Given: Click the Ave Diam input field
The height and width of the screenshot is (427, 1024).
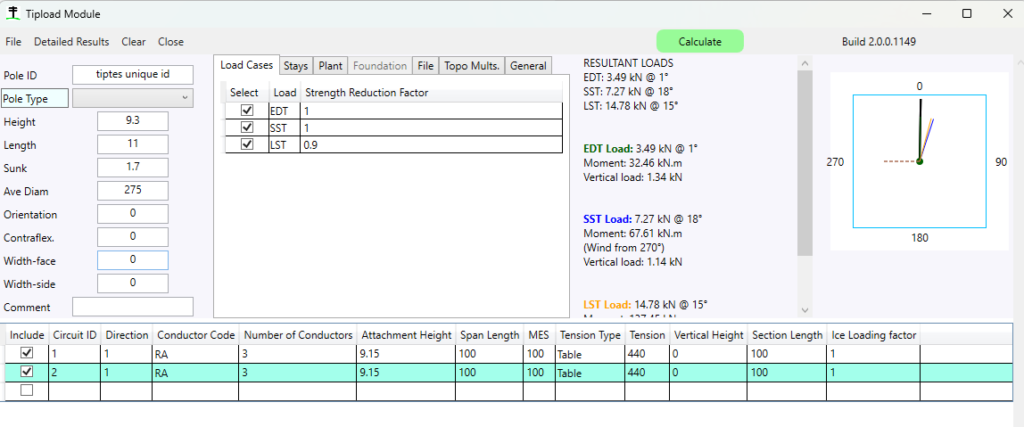Looking at the screenshot, I should tap(132, 190).
